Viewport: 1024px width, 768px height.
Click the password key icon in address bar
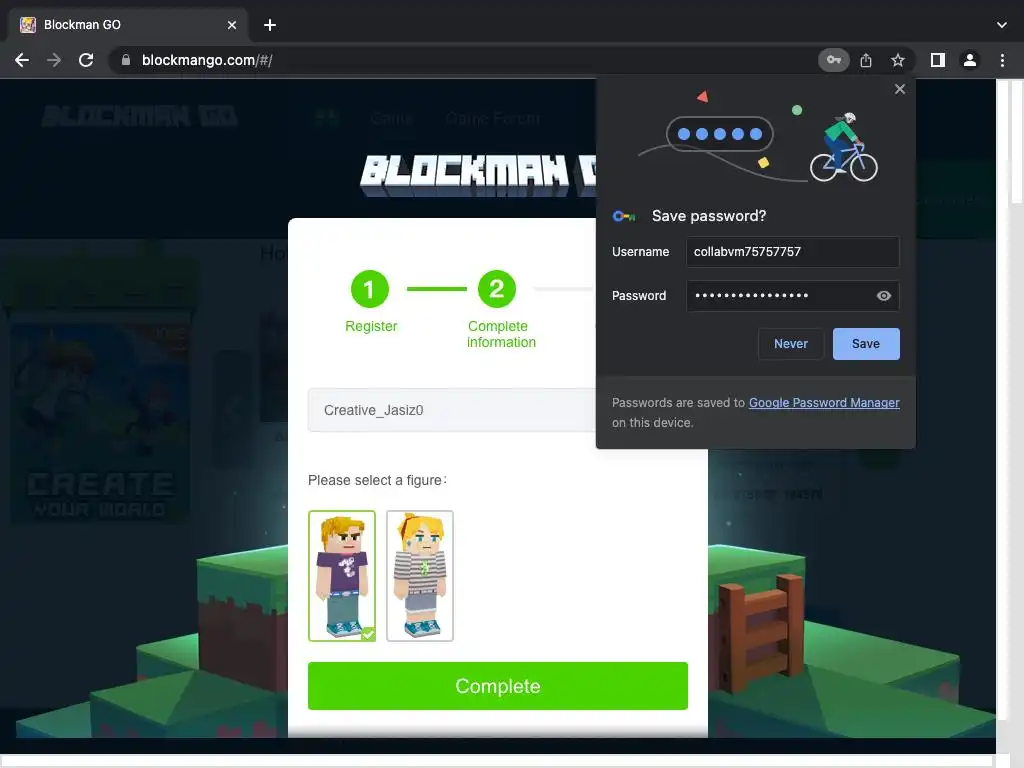click(833, 60)
